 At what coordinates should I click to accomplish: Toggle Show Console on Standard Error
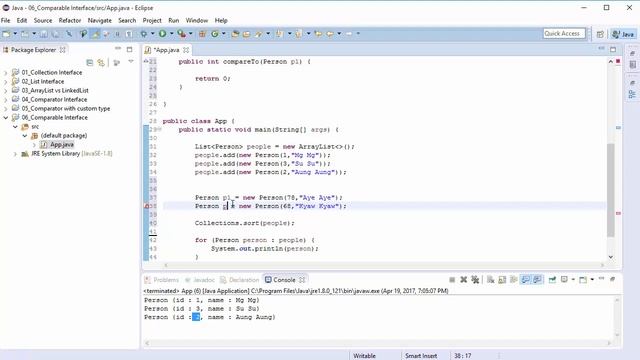(537, 280)
